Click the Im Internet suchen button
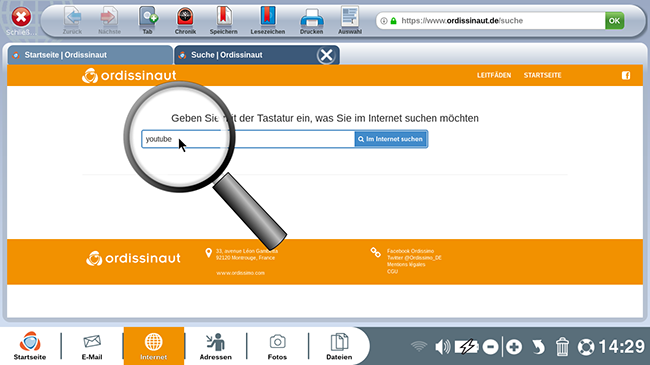Image resolution: width=650 pixels, height=365 pixels. [391, 139]
